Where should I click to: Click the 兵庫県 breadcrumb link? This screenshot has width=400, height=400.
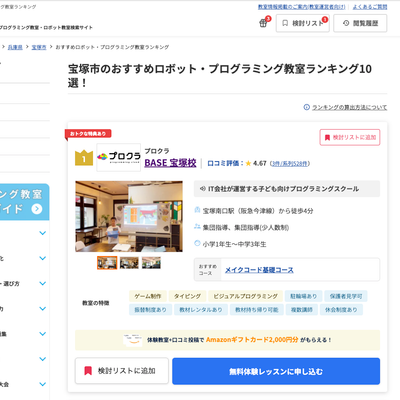click(x=15, y=47)
